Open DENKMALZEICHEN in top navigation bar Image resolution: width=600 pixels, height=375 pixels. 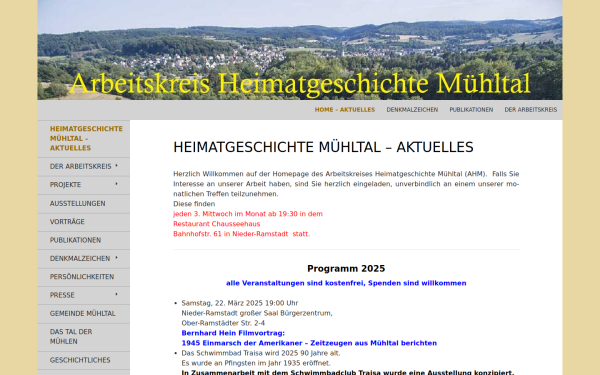tap(412, 110)
